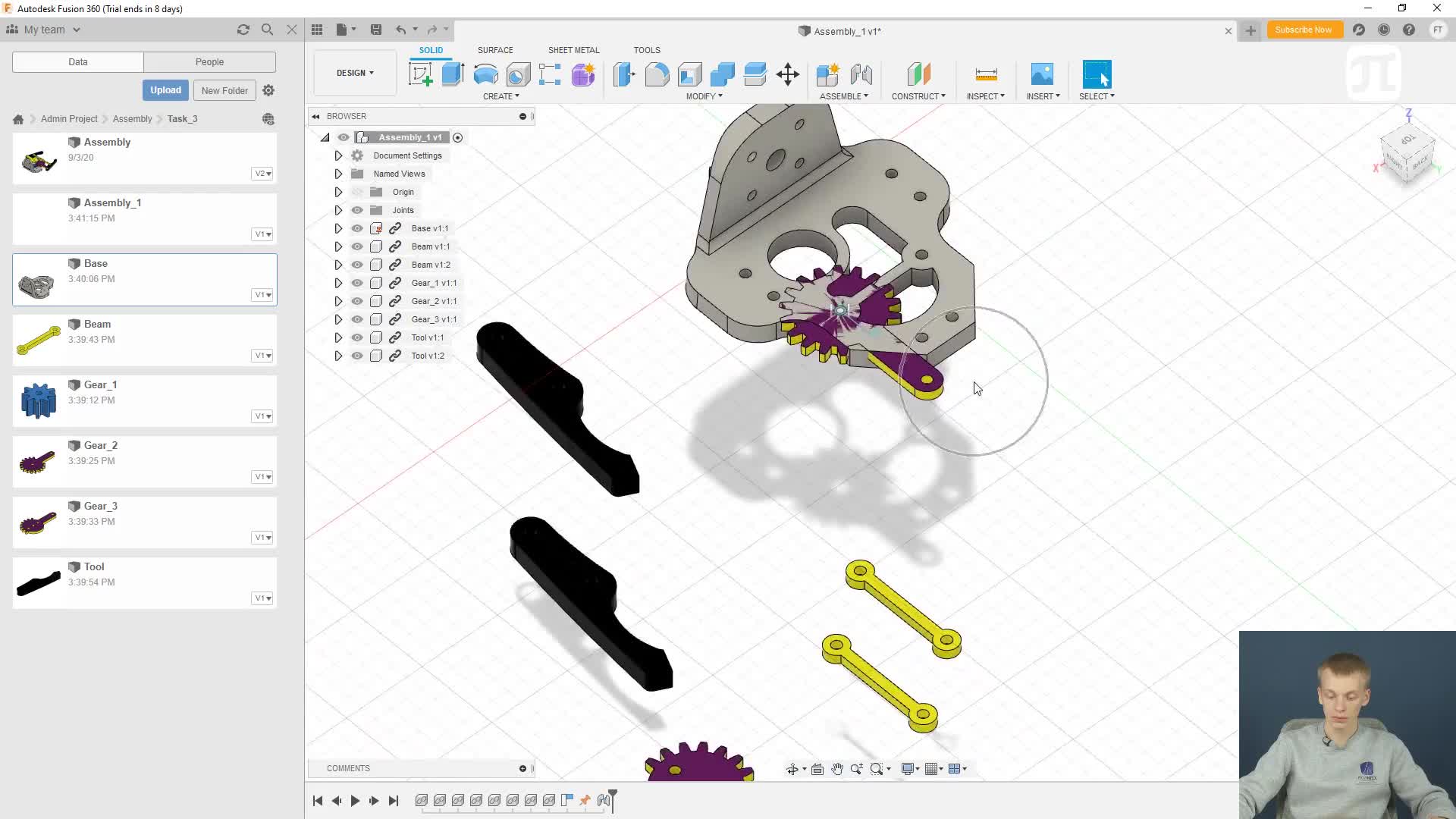Switch to the SURFACE tab
Screen dimensions: 1456x819
(495, 50)
